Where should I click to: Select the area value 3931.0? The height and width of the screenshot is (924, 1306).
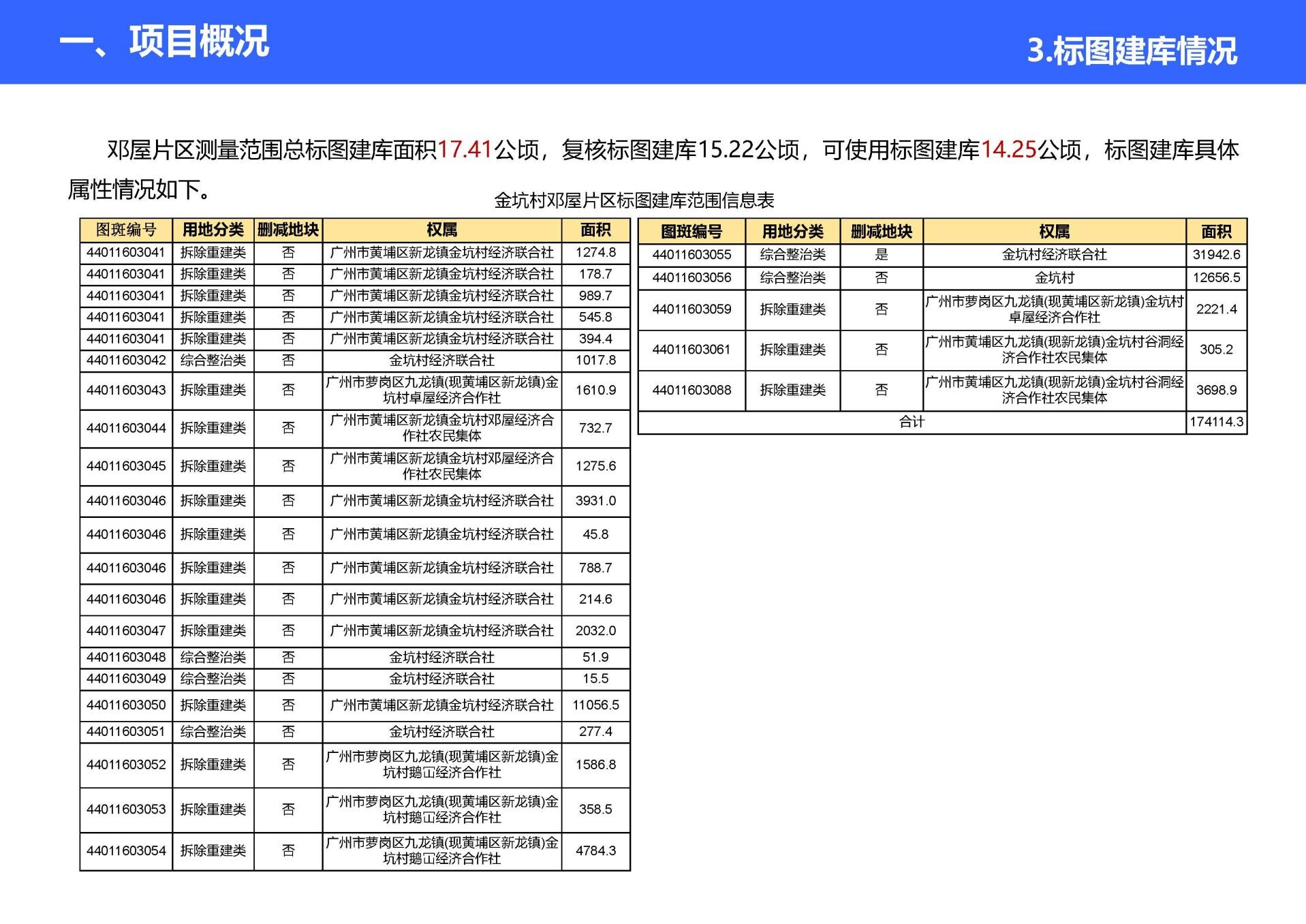(x=595, y=501)
